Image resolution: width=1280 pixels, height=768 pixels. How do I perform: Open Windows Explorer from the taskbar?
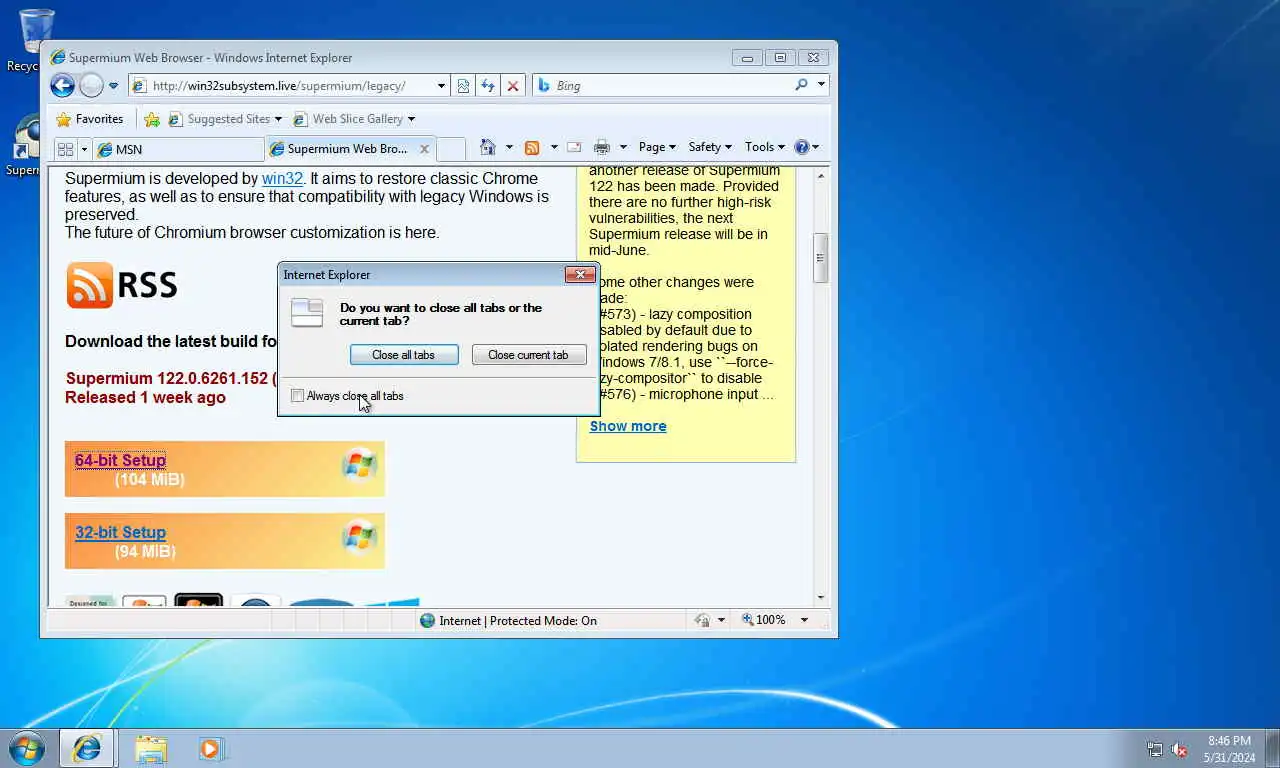point(151,748)
